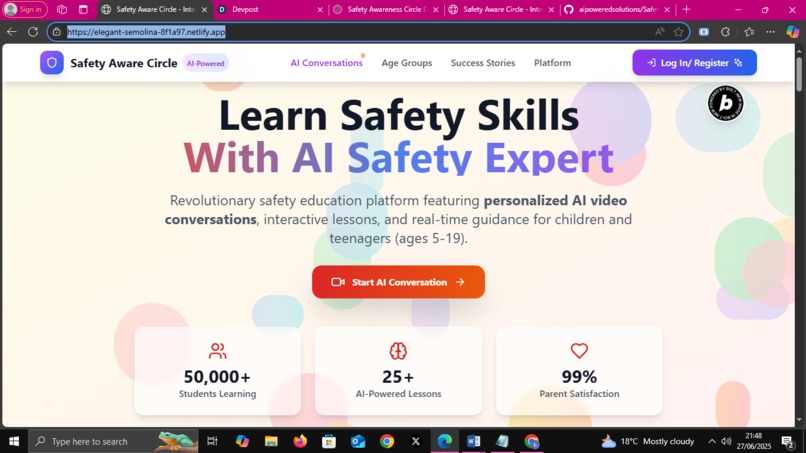
Task: Open Edge settings and more menu
Action: (x=770, y=32)
